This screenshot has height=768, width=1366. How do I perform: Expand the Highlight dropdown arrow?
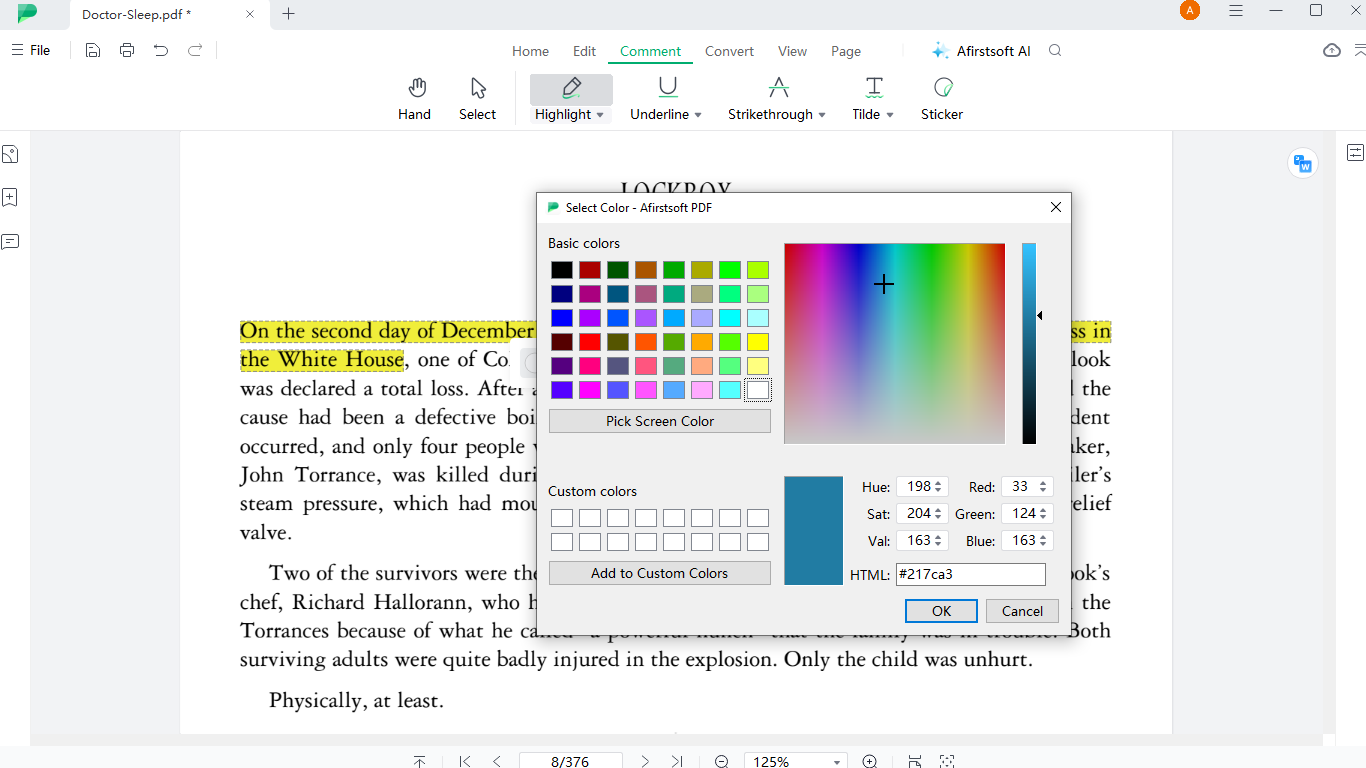(600, 115)
